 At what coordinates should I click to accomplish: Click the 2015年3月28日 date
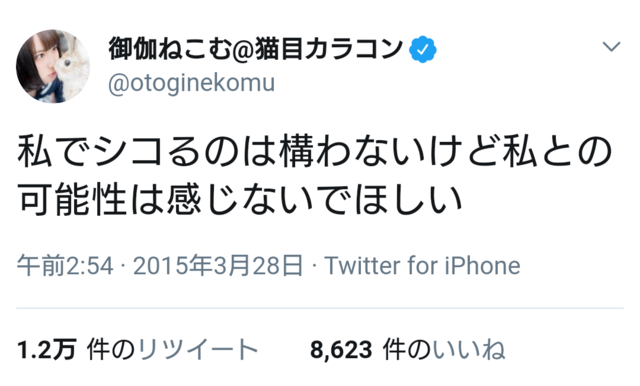[x=218, y=266]
